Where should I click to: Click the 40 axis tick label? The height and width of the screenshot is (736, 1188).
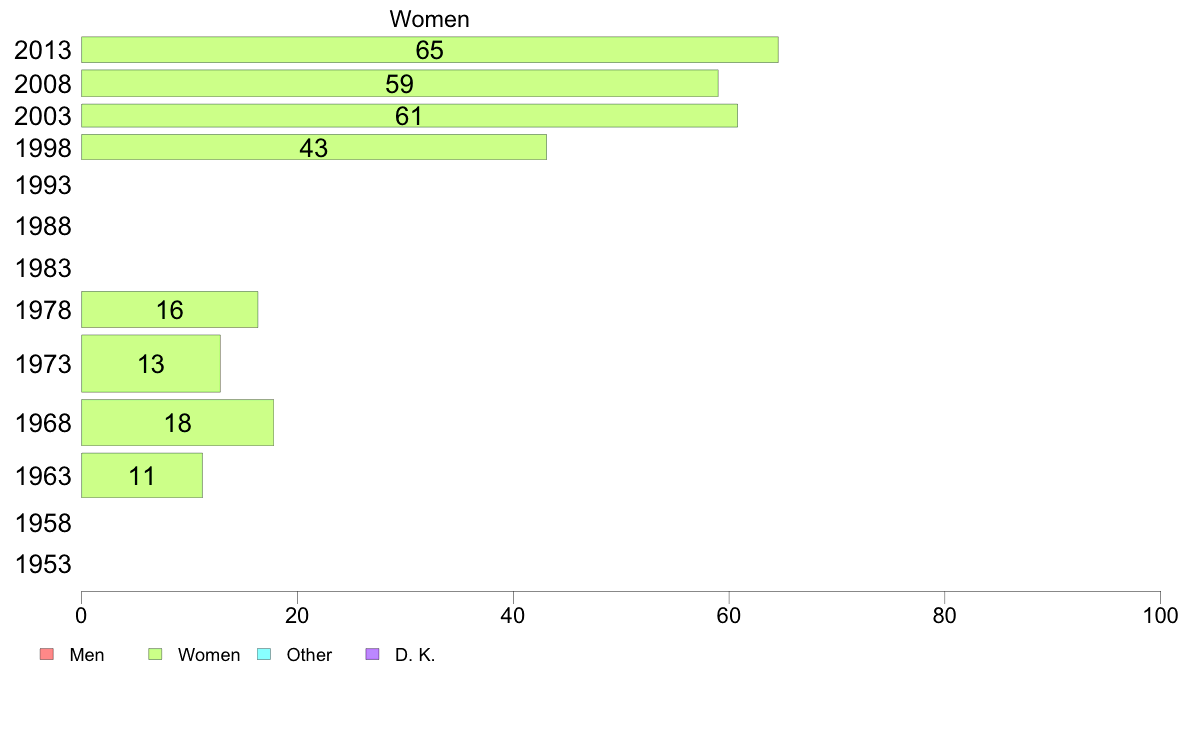point(513,615)
